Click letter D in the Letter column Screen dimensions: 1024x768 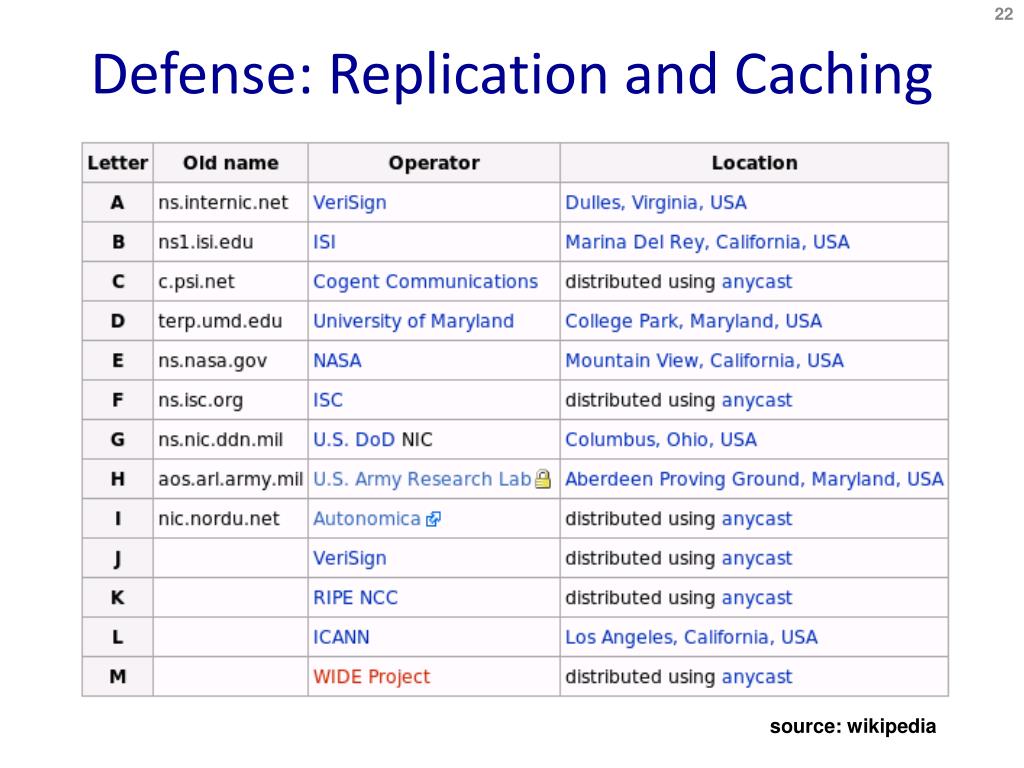tap(118, 321)
